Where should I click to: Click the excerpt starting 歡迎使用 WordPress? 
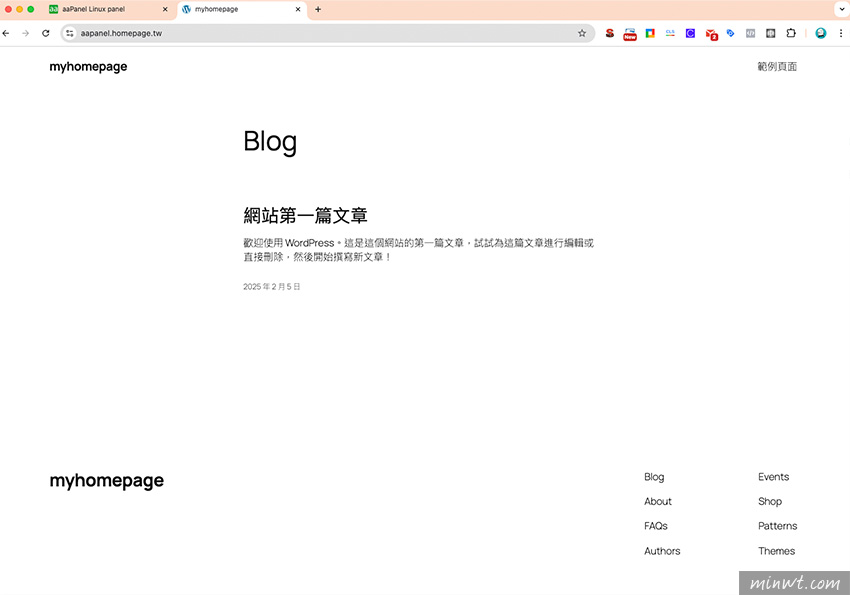[418, 250]
